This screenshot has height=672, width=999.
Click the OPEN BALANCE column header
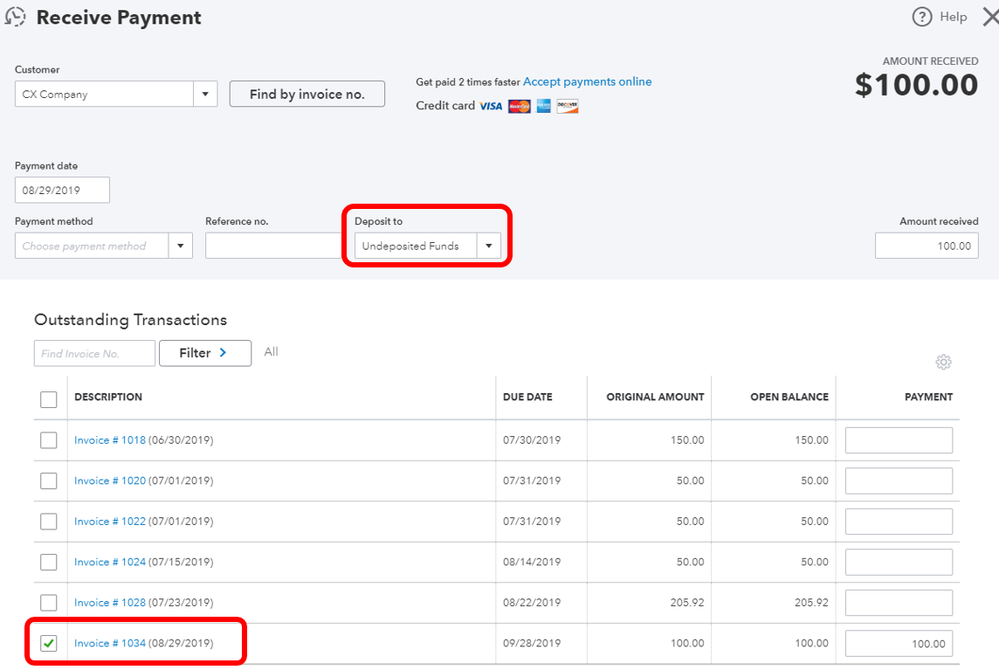coord(789,397)
